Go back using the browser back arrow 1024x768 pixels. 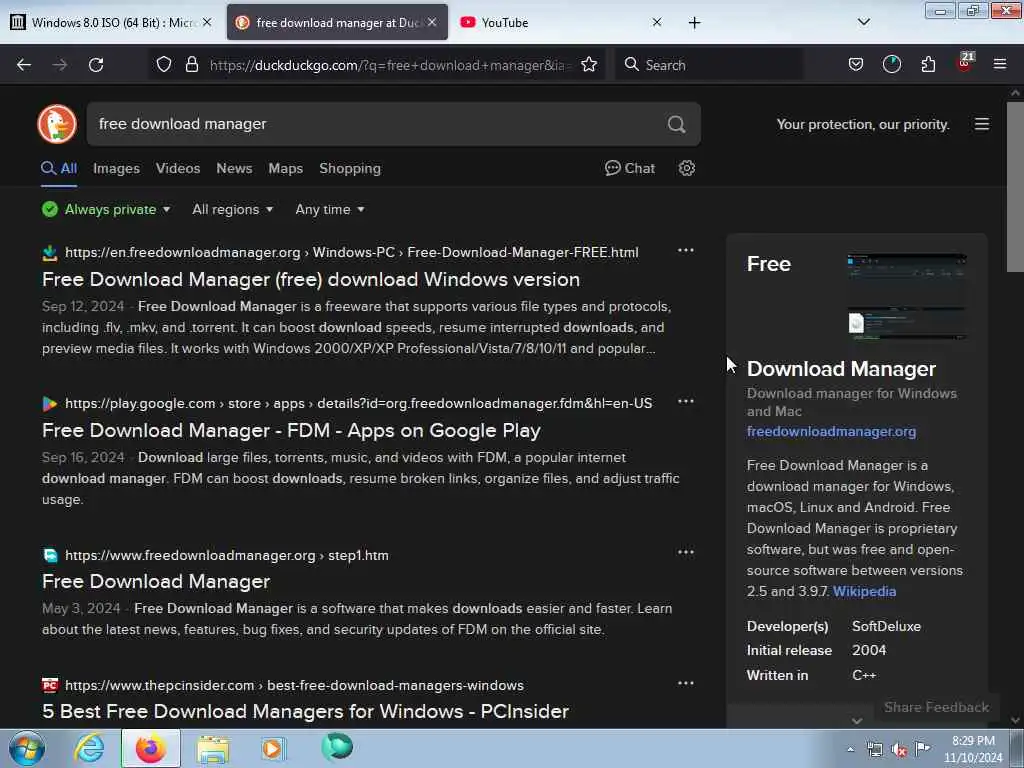tap(24, 65)
